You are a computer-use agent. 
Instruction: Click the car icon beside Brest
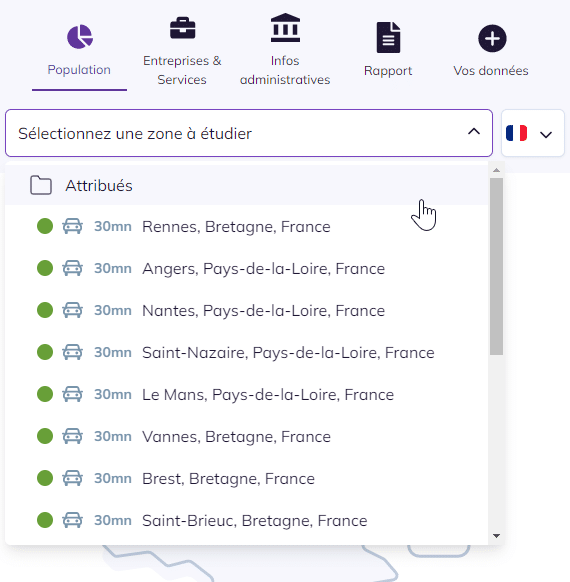pos(72,478)
